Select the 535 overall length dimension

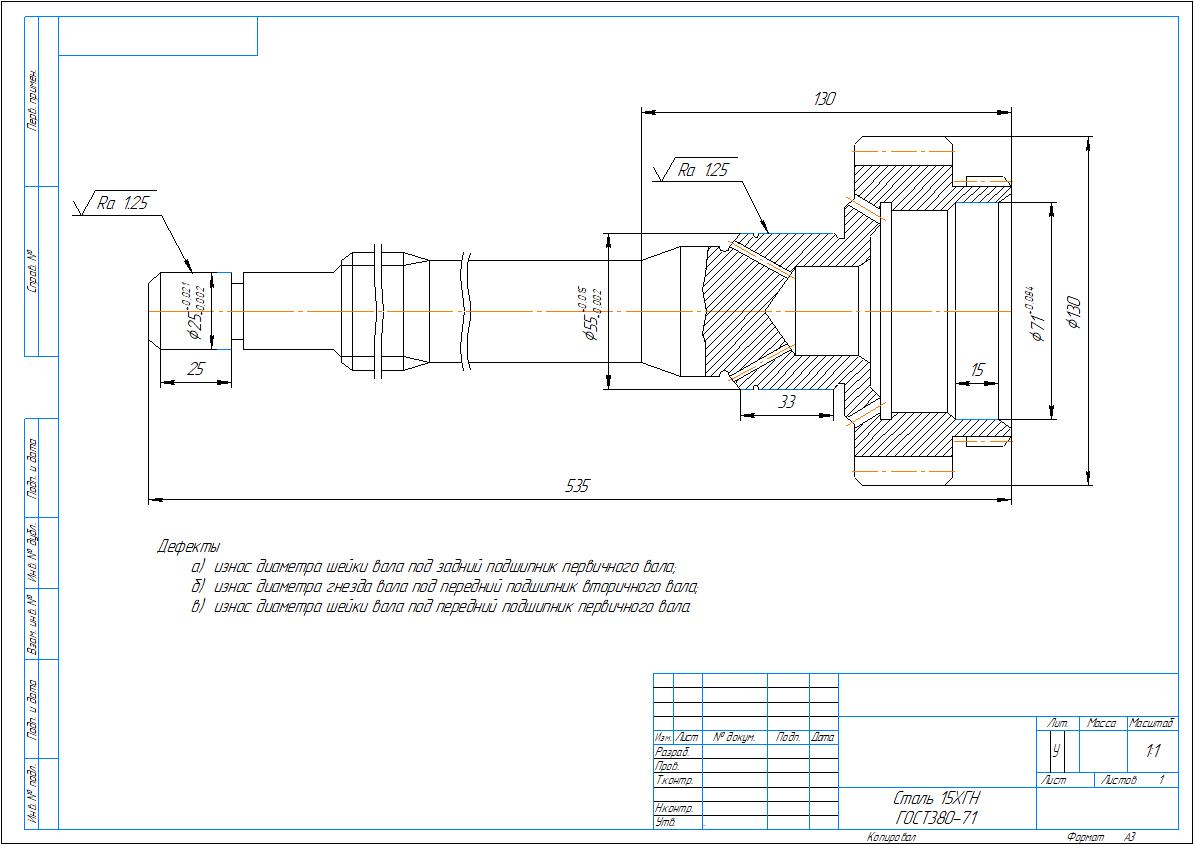pos(578,486)
